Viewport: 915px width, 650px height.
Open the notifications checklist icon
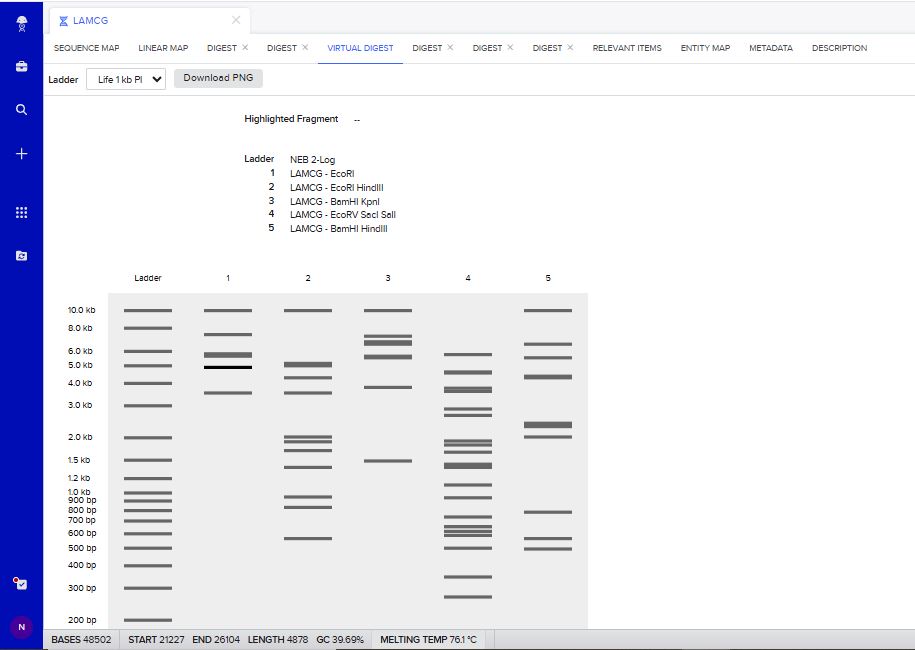pos(21,583)
